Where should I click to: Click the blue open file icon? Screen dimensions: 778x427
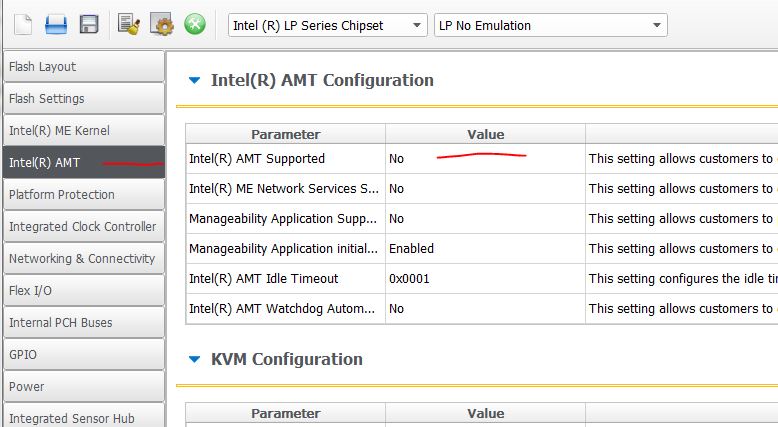coord(56,25)
